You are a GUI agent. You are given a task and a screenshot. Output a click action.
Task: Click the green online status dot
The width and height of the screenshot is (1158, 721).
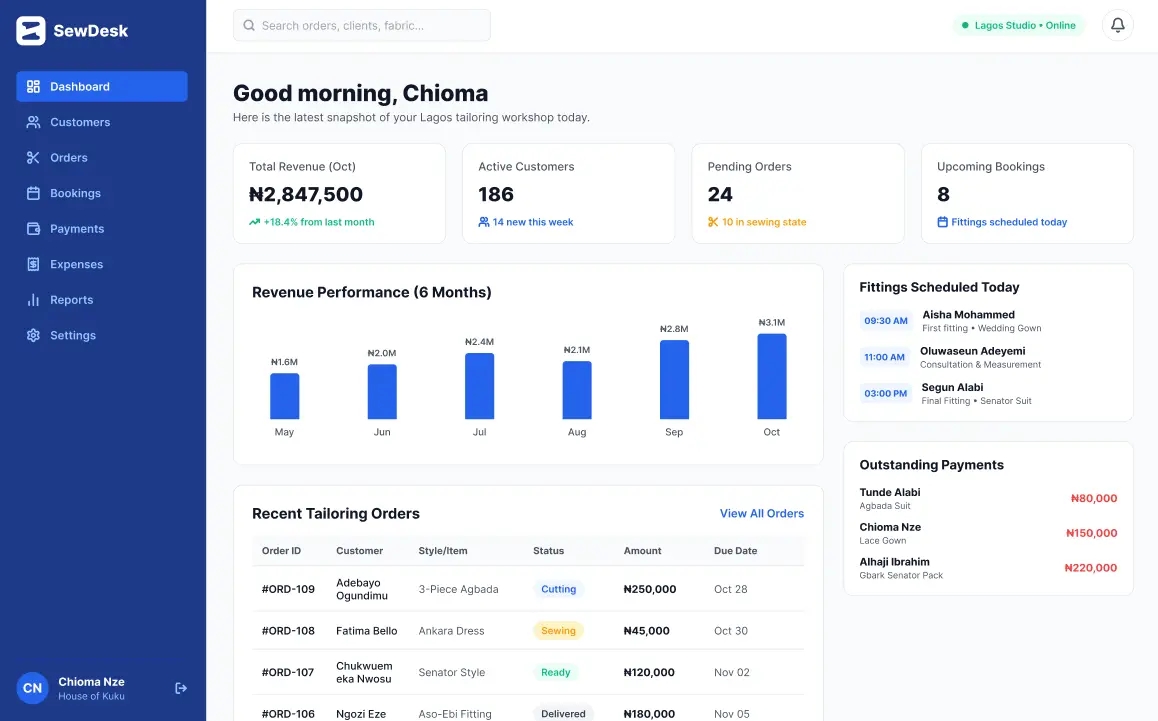click(x=965, y=25)
